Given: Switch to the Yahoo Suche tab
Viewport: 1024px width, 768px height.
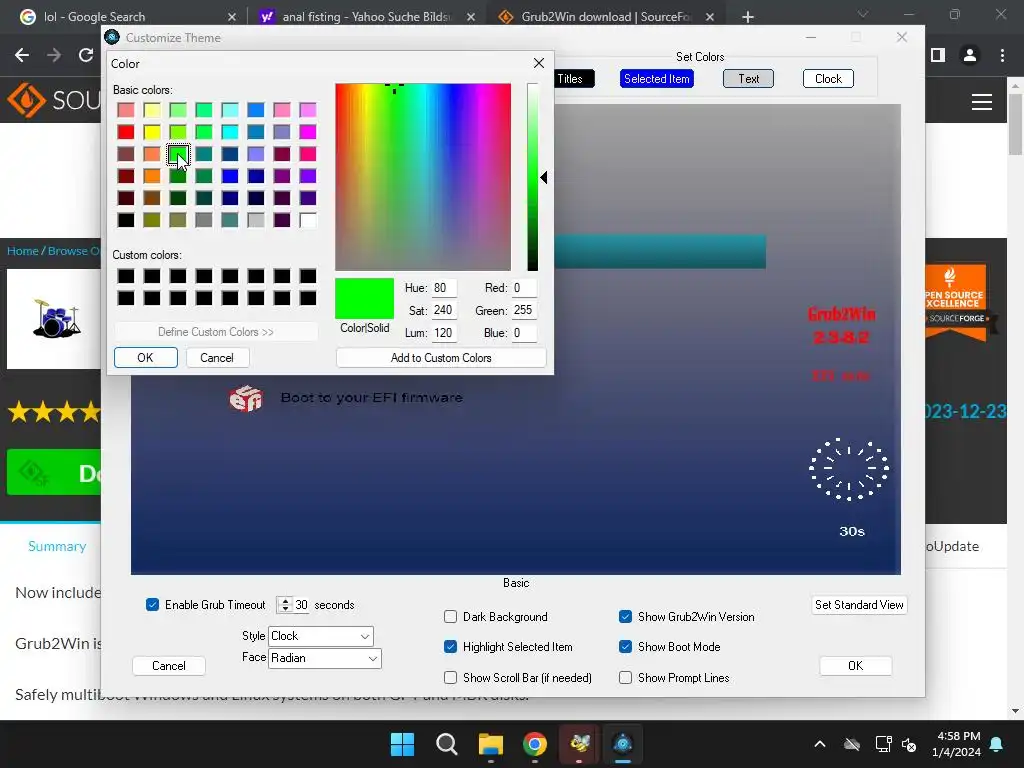Looking at the screenshot, I should 368,17.
